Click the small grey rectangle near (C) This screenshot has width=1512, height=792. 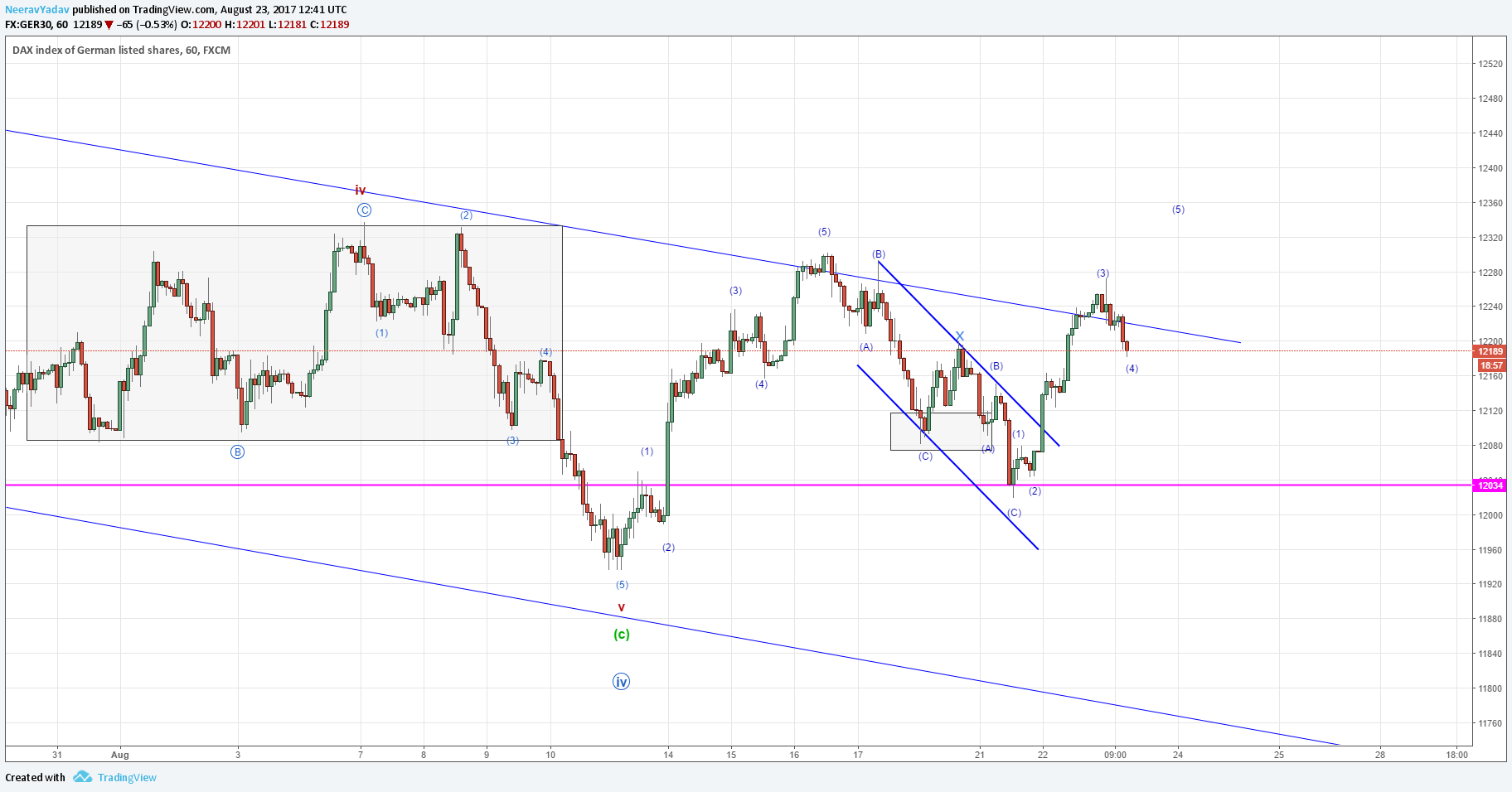[941, 432]
